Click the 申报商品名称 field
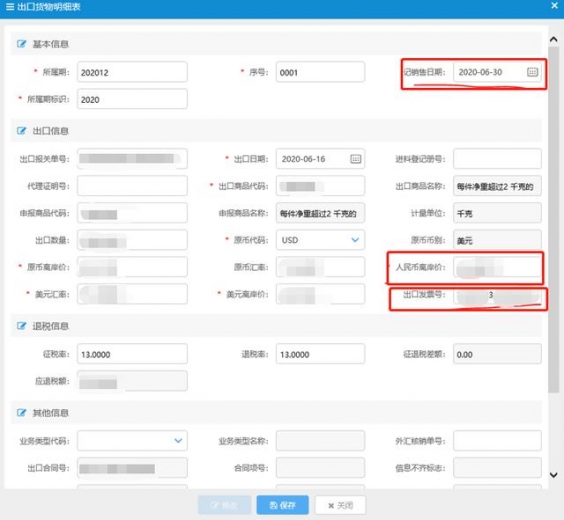The width and height of the screenshot is (564, 520). (x=320, y=213)
